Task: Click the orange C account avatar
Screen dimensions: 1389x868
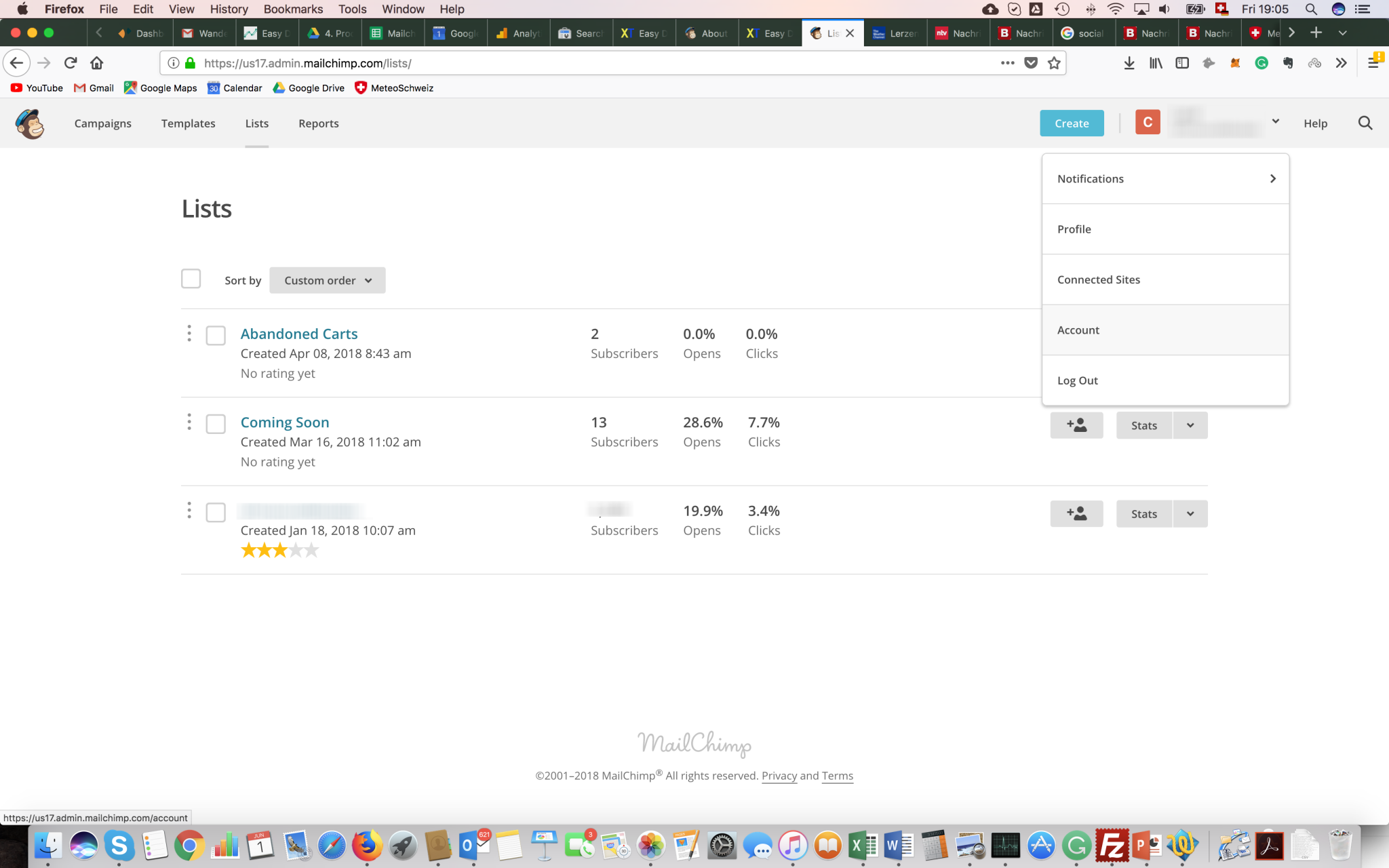Action: tap(1148, 122)
